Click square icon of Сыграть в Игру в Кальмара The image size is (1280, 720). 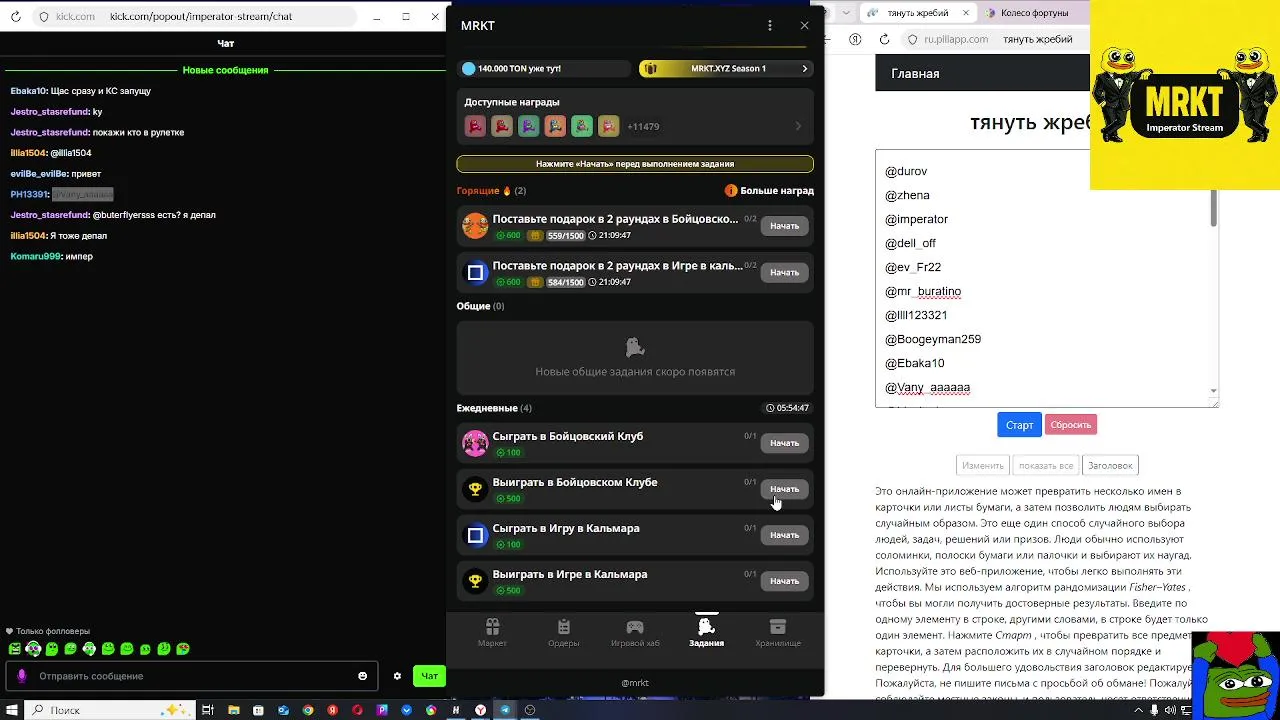[475, 535]
